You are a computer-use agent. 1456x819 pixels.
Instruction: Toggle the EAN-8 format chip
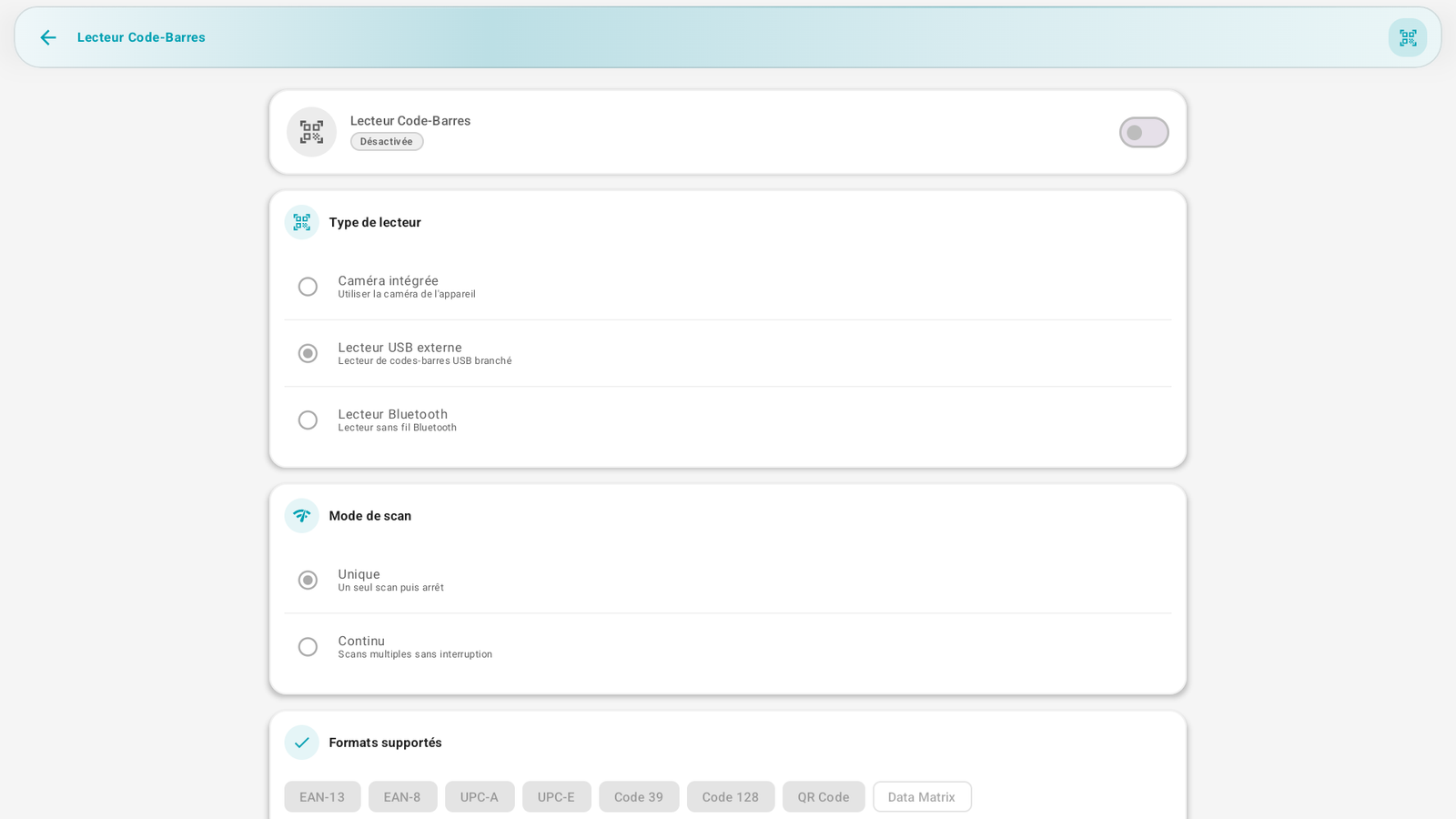click(x=402, y=796)
